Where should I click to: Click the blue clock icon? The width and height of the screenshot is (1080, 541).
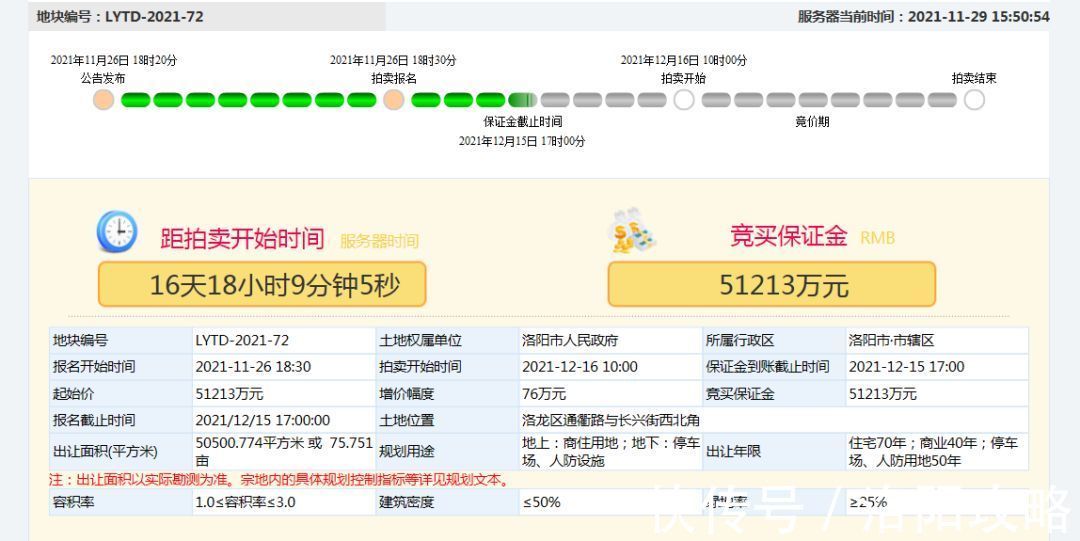pos(117,232)
